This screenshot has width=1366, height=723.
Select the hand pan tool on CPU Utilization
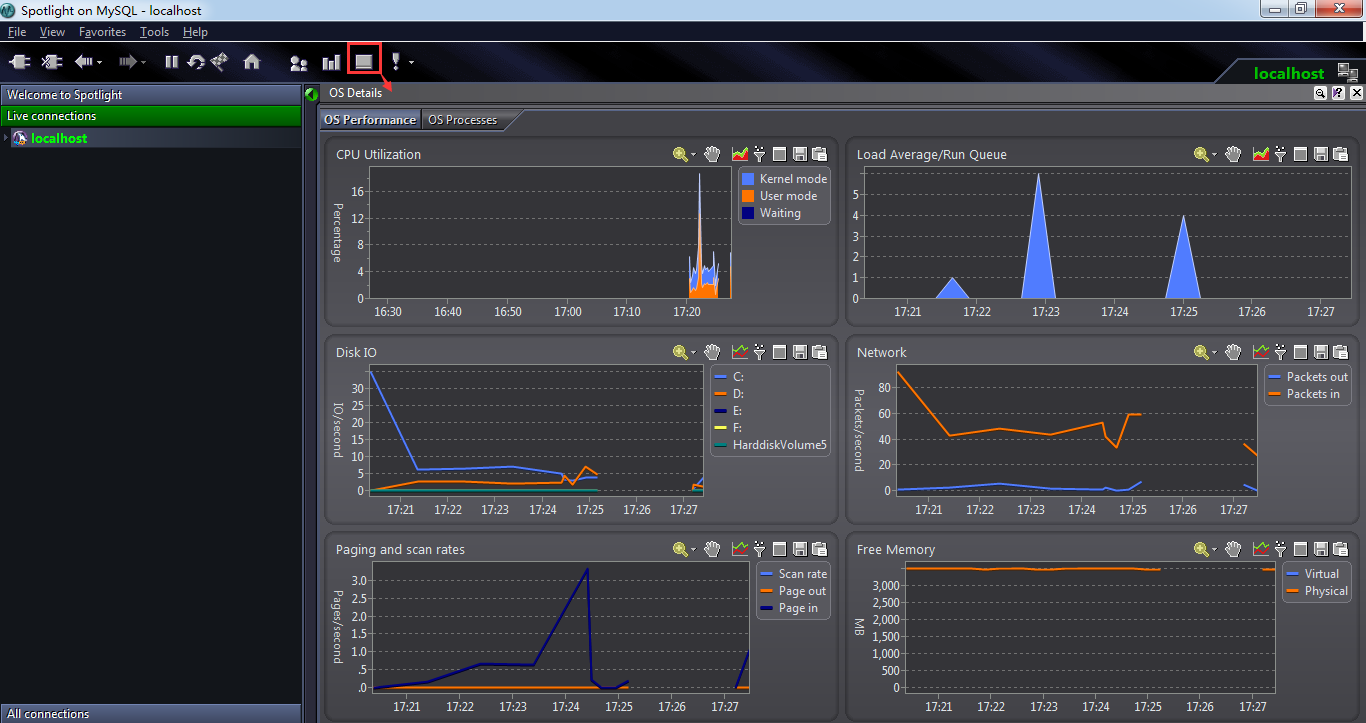point(712,154)
